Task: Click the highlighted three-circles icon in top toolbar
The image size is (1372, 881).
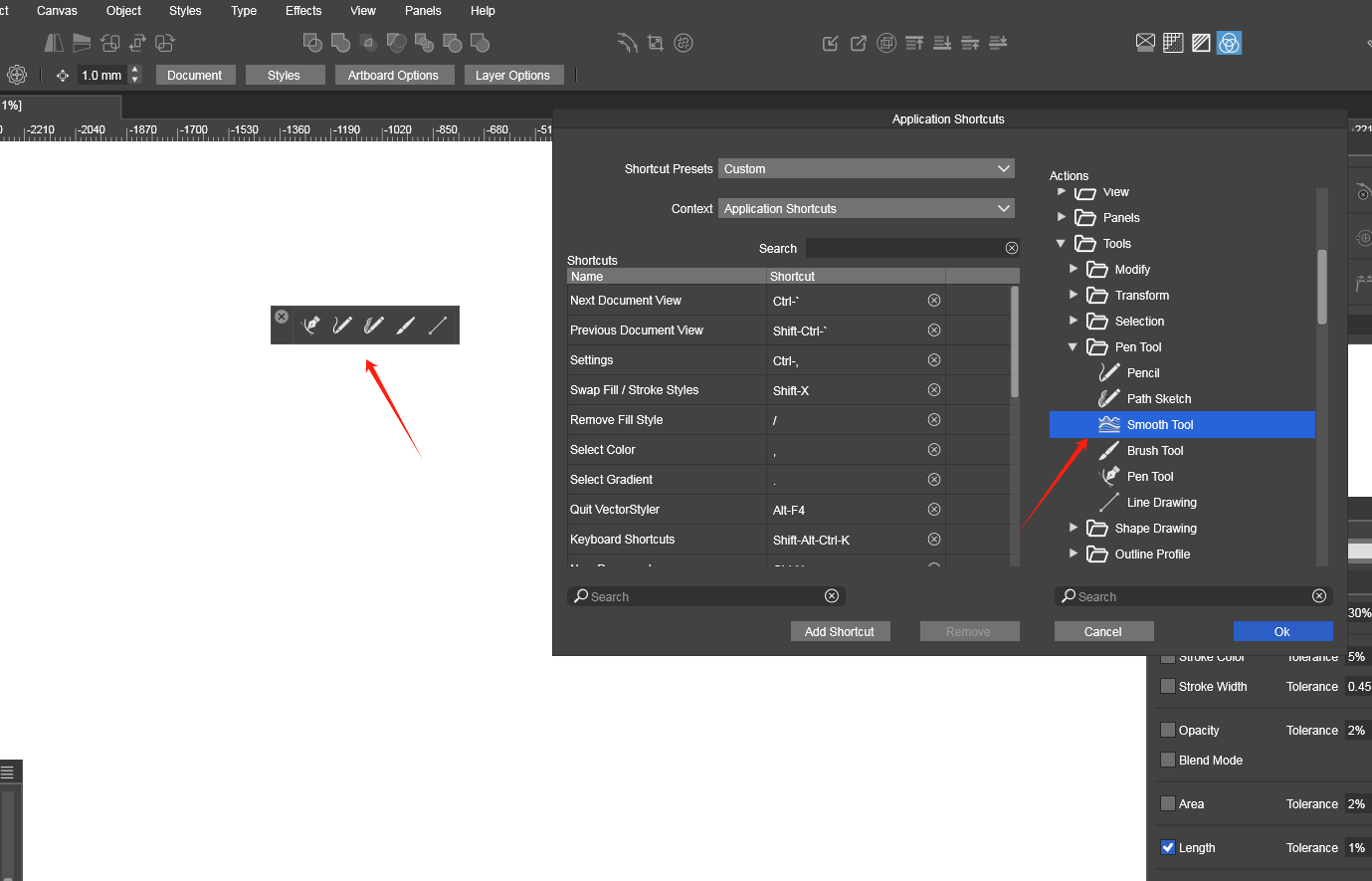Action: 1229,43
